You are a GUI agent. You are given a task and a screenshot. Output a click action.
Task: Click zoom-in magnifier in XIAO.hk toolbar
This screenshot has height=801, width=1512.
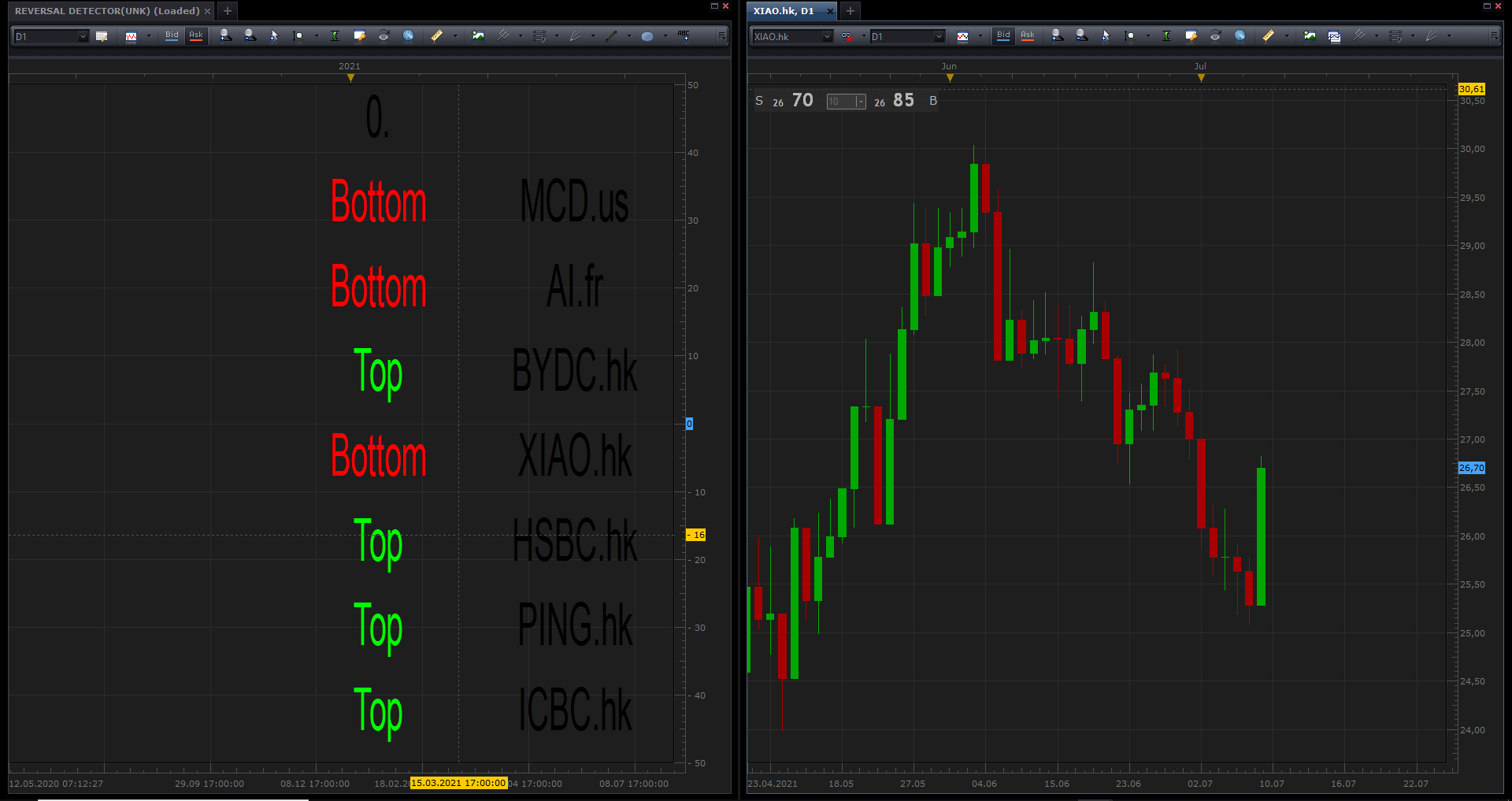pos(1057,35)
